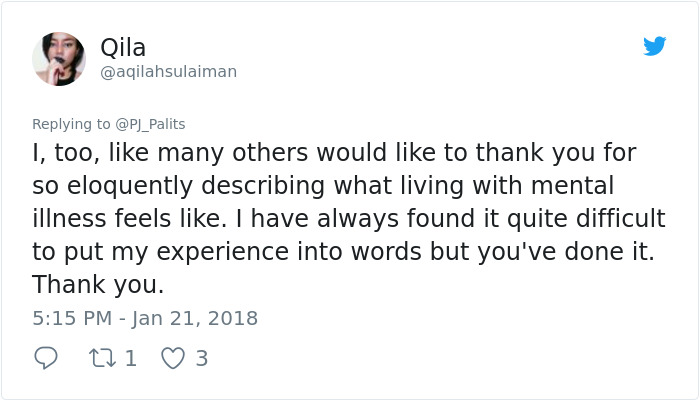Click the reply speech bubble icon
The width and height of the screenshot is (700, 401).
[x=46, y=358]
